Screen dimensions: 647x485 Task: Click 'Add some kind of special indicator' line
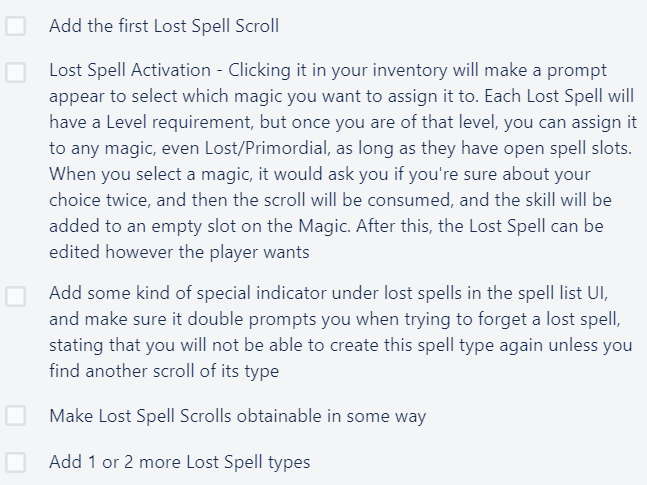328,293
